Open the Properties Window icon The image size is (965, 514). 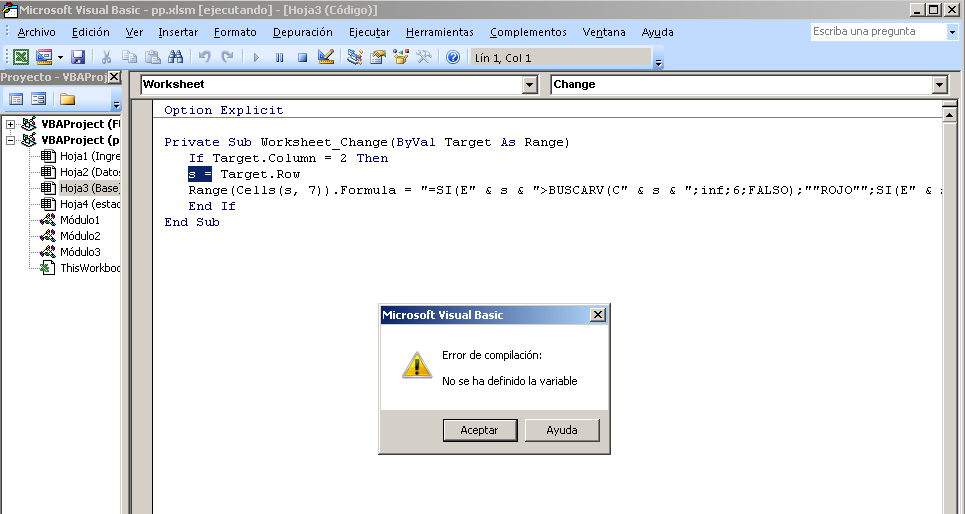(378, 57)
